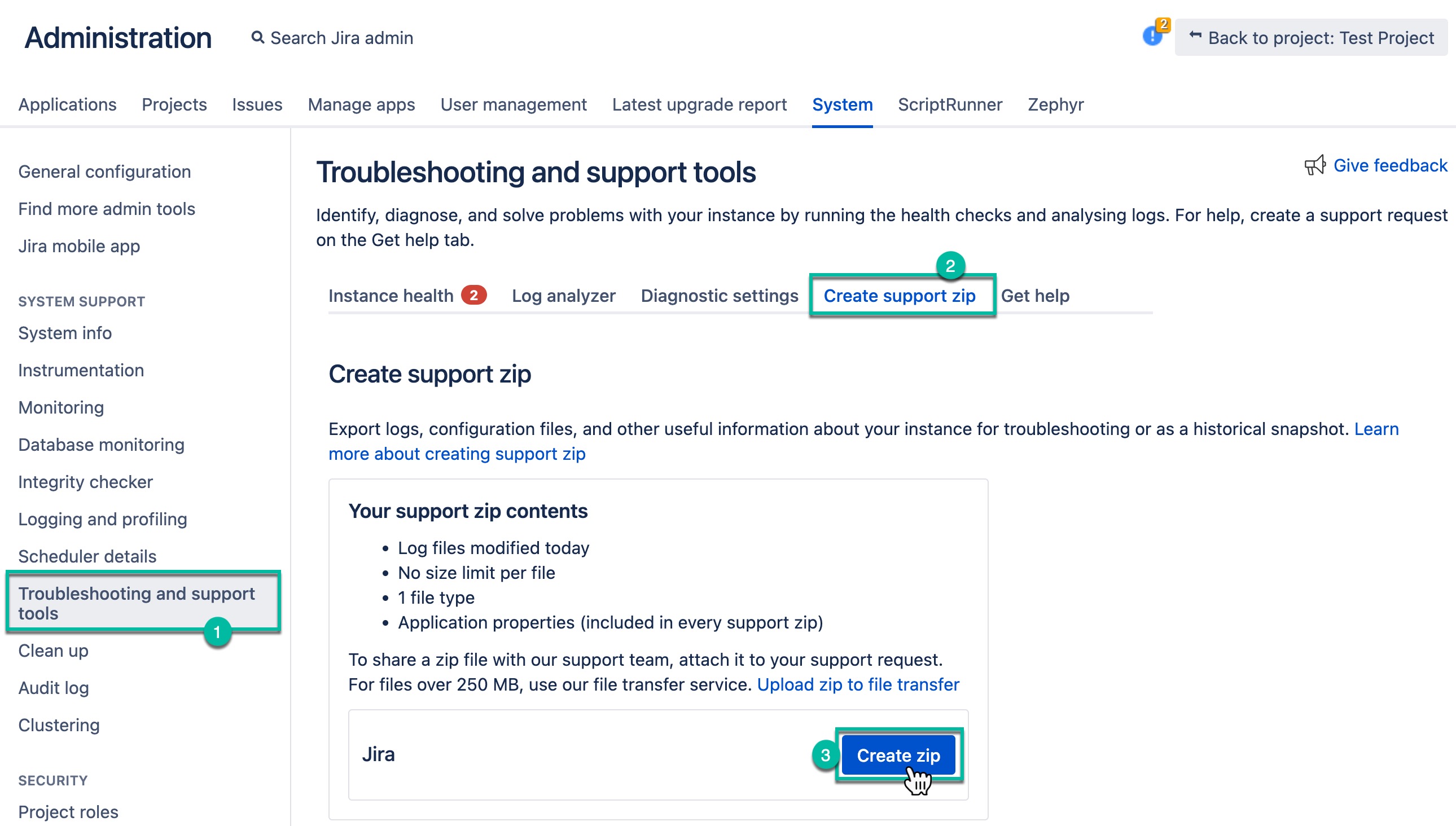
Task: Select Logging and profiling in sidebar
Action: coord(103,519)
